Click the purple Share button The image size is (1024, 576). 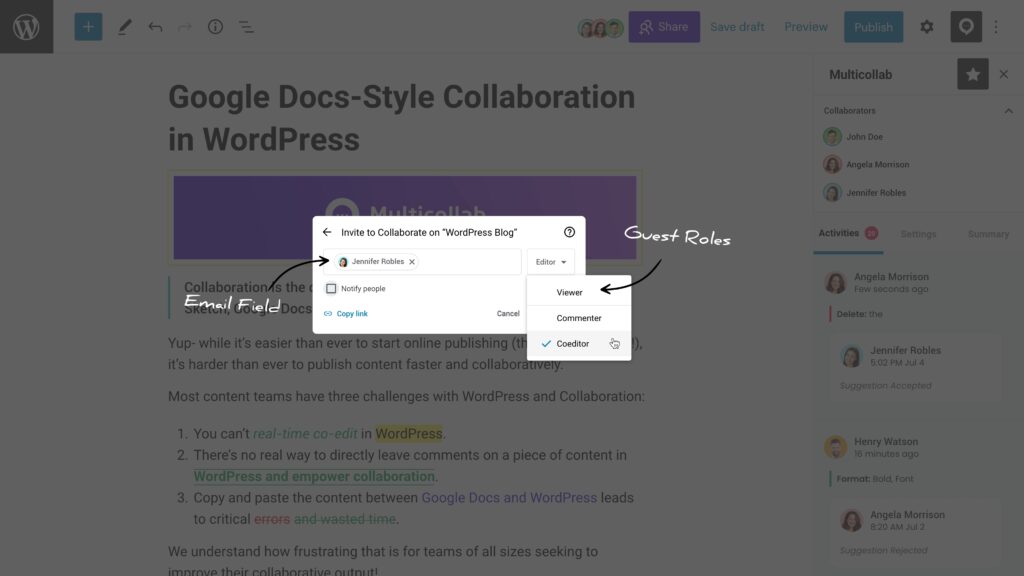(x=664, y=27)
